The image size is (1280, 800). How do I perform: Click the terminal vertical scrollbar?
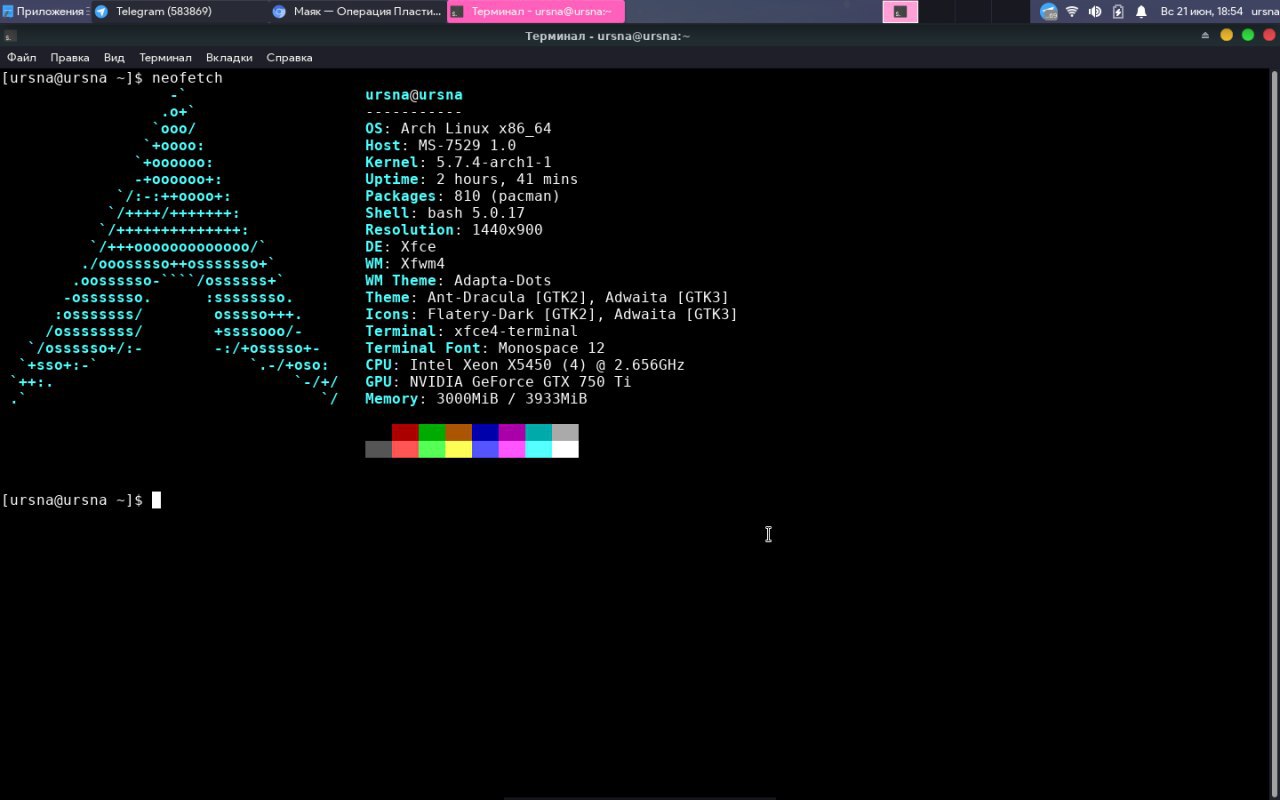(x=1274, y=433)
